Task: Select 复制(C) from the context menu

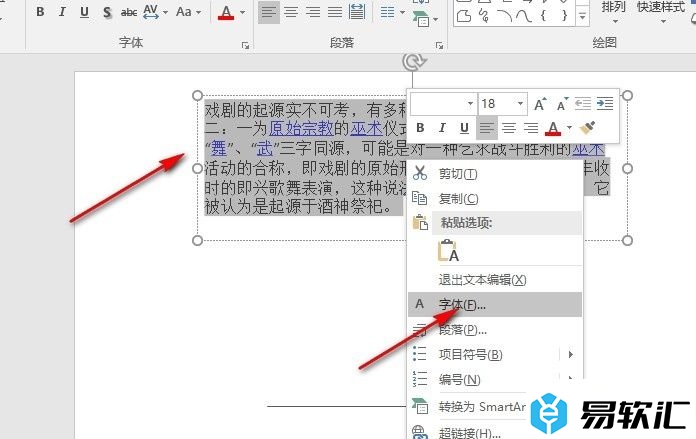Action: [458, 199]
